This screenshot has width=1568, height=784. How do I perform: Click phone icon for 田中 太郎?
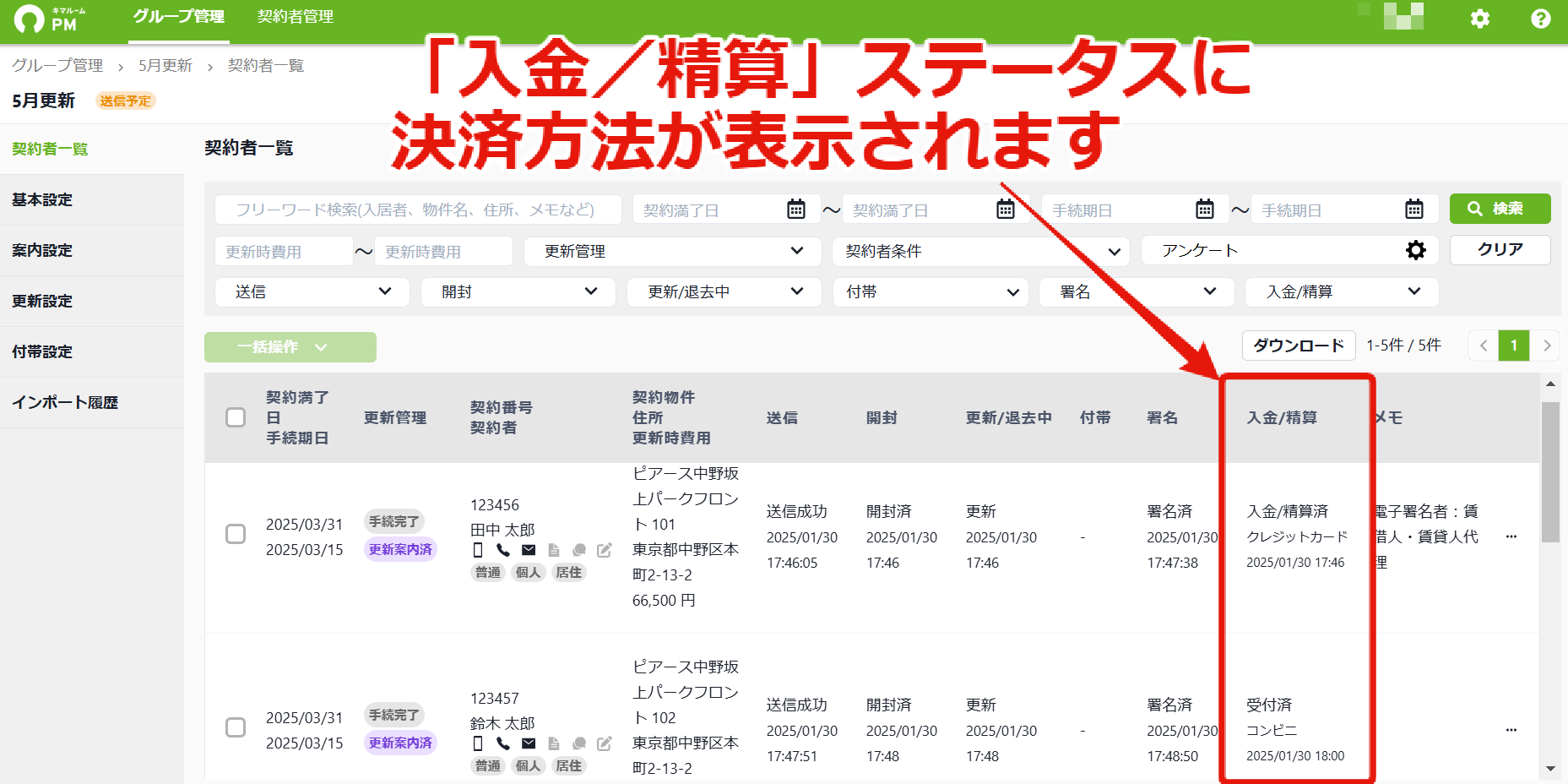(503, 550)
